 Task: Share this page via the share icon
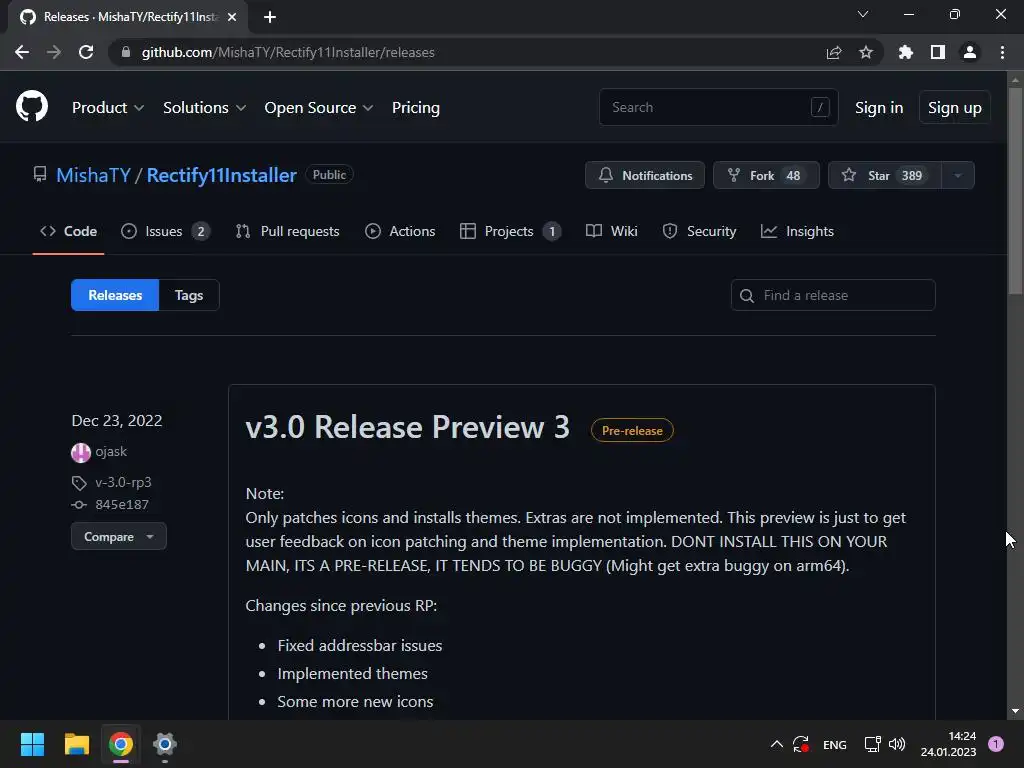pos(834,52)
